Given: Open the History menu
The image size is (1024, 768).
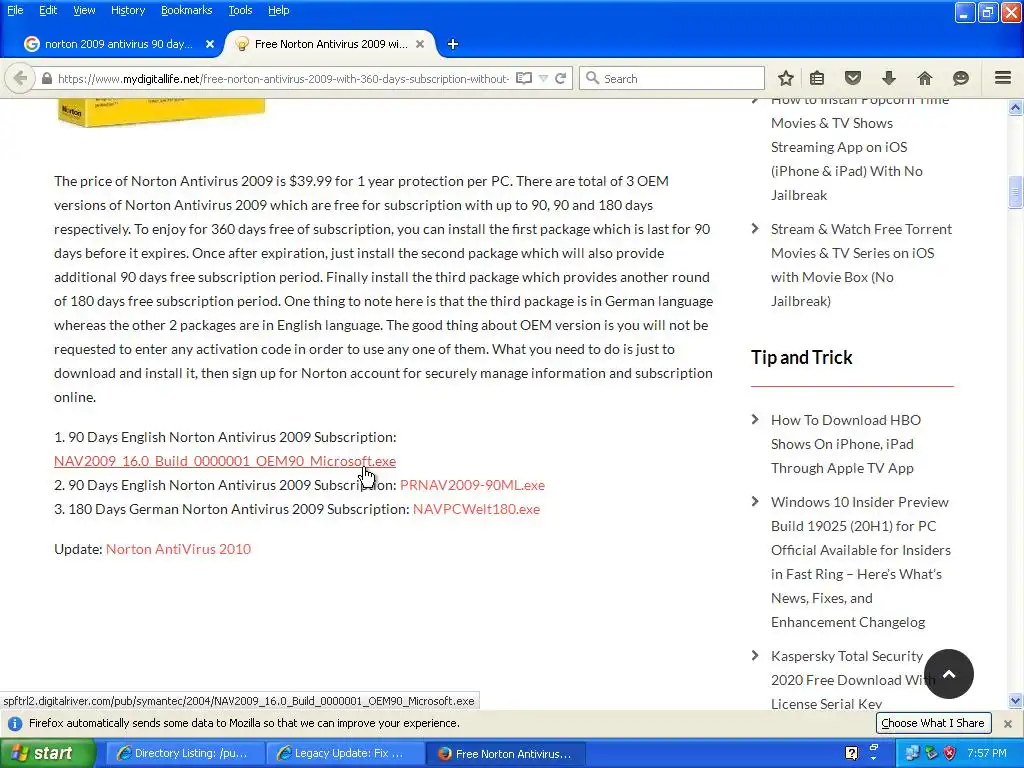Looking at the screenshot, I should [127, 10].
